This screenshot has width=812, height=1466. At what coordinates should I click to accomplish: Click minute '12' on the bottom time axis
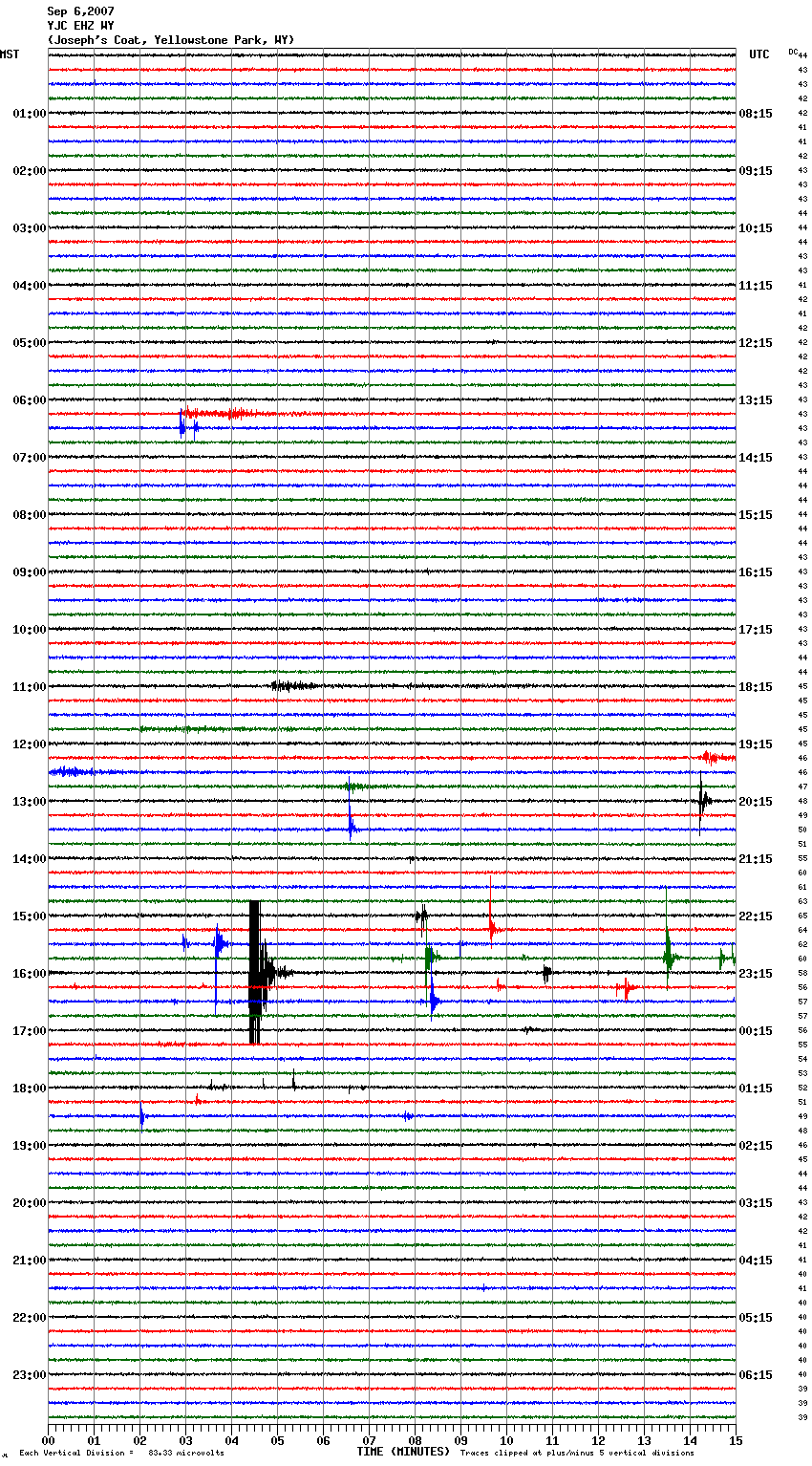pos(598,1440)
